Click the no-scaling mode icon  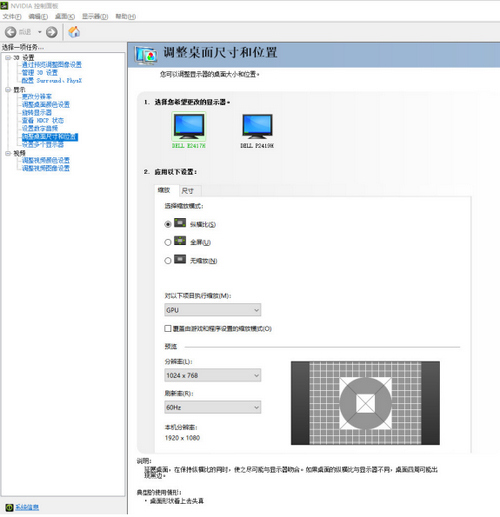[x=180, y=259]
